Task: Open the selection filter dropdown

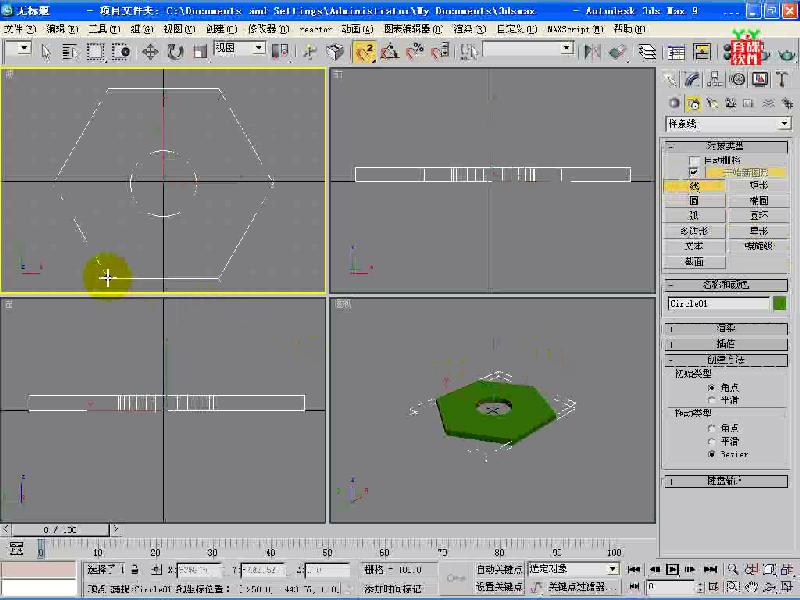Action: click(x=18, y=49)
